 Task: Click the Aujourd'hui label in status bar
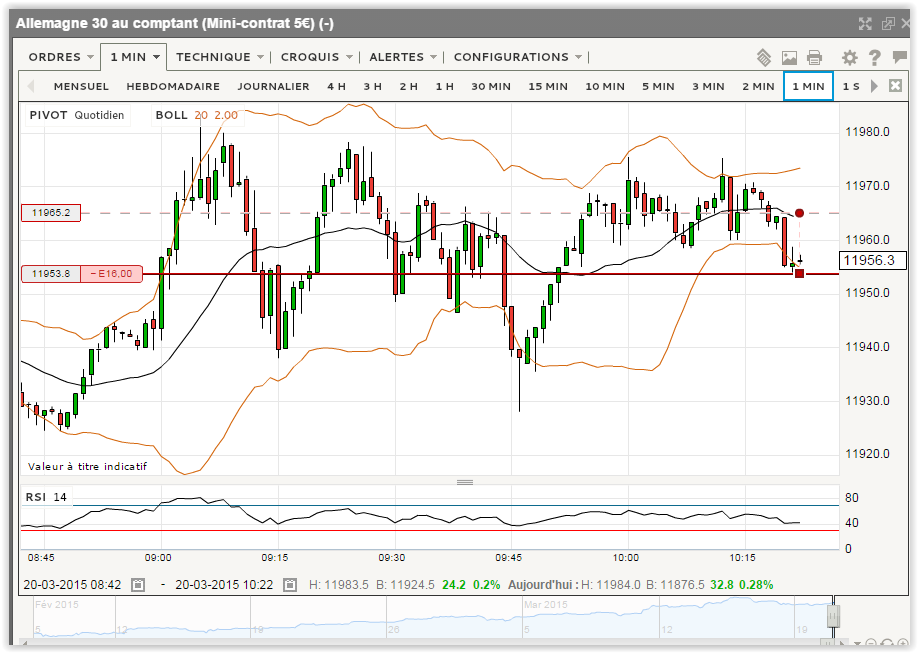pos(543,584)
